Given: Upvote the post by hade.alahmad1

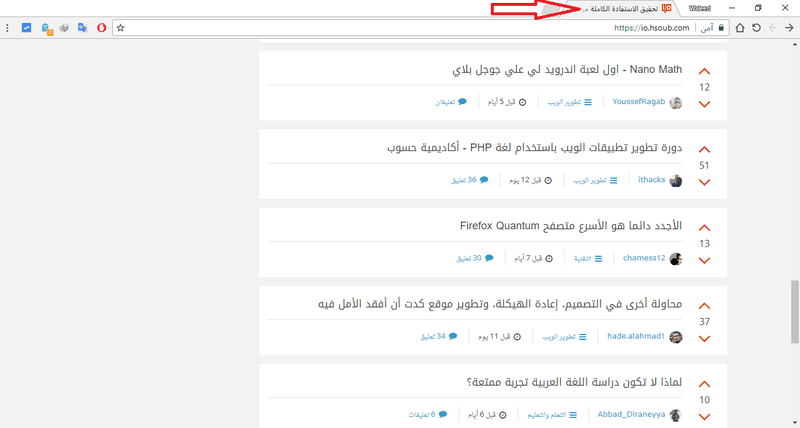Looking at the screenshot, I should pos(704,306).
